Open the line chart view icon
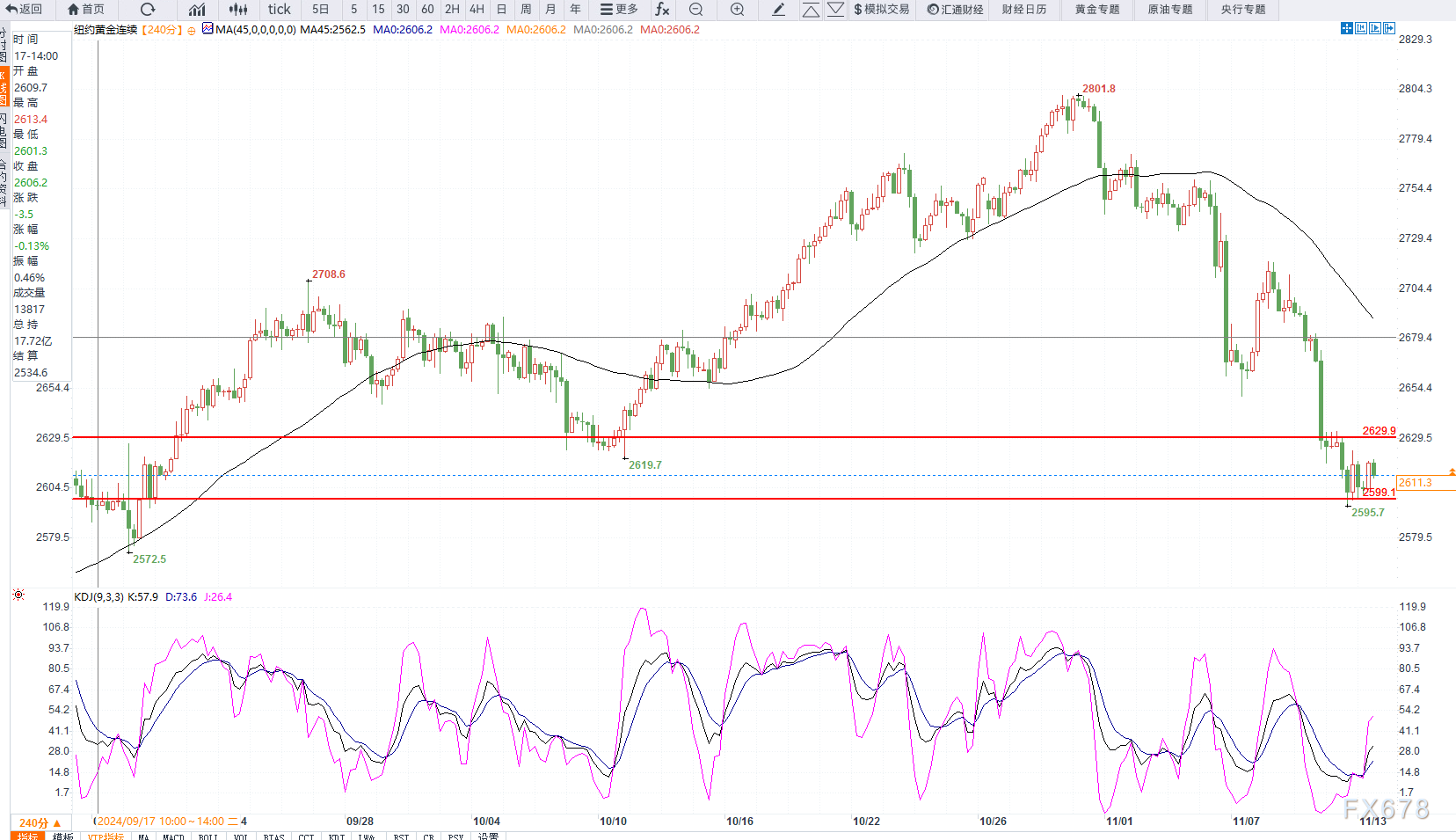Viewport: 1456px width, 840px height. [x=197, y=10]
